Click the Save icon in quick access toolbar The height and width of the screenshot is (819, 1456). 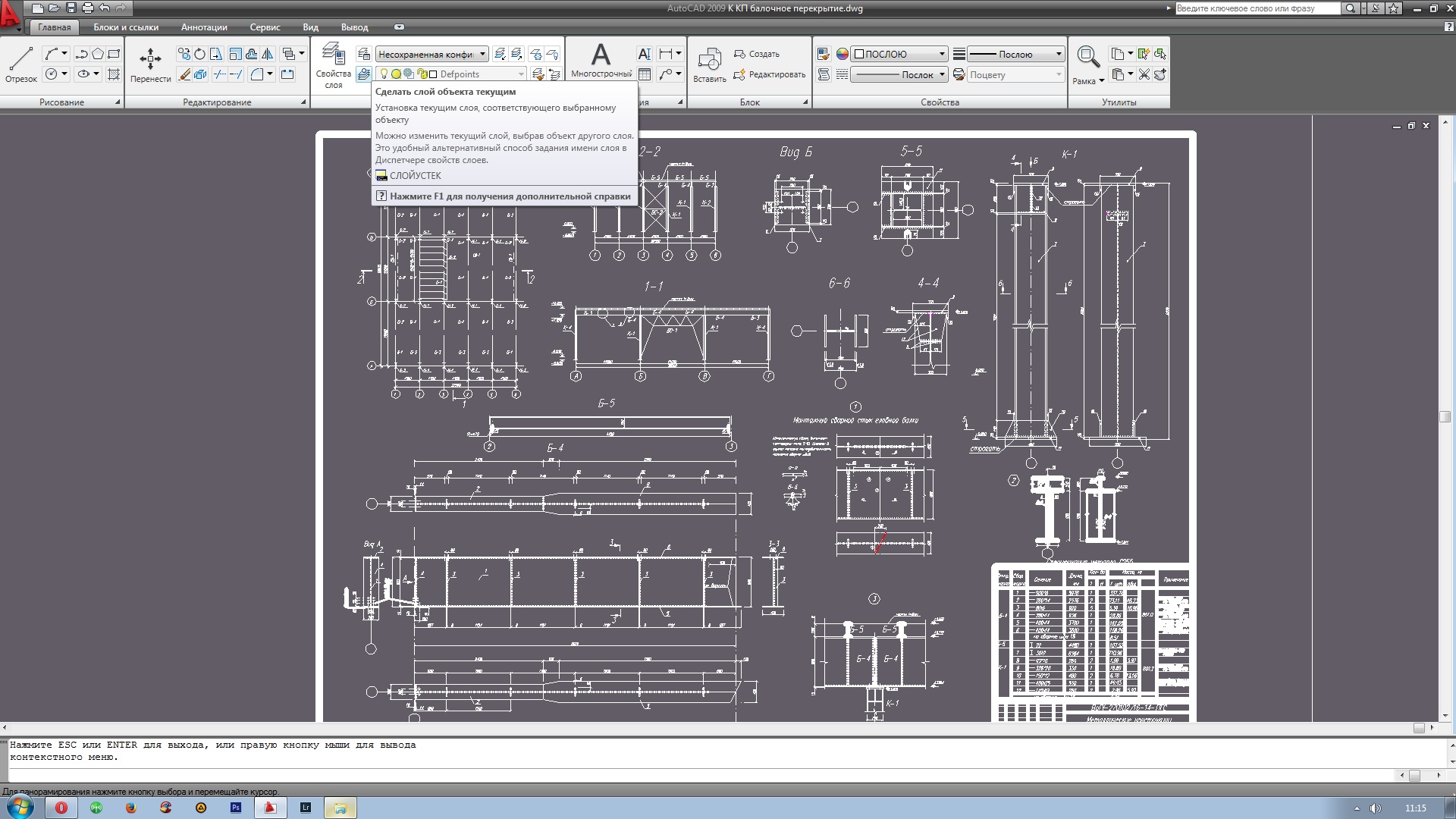71,8
